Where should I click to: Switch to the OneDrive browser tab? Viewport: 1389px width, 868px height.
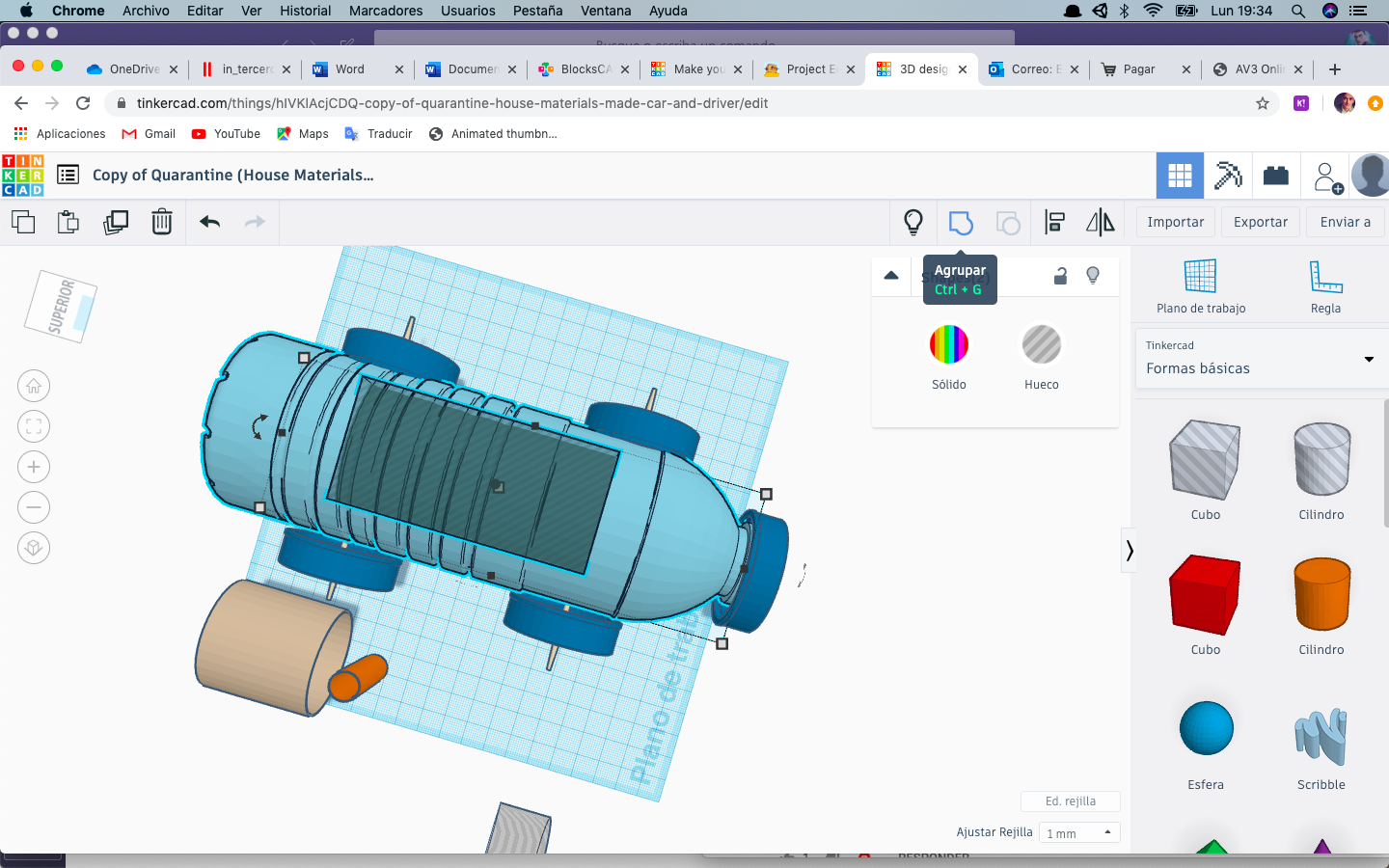click(x=131, y=69)
